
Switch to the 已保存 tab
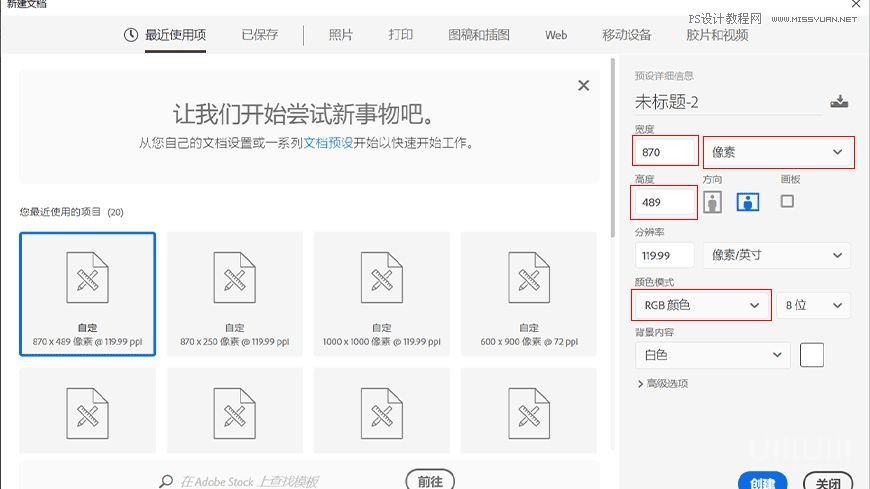point(260,35)
